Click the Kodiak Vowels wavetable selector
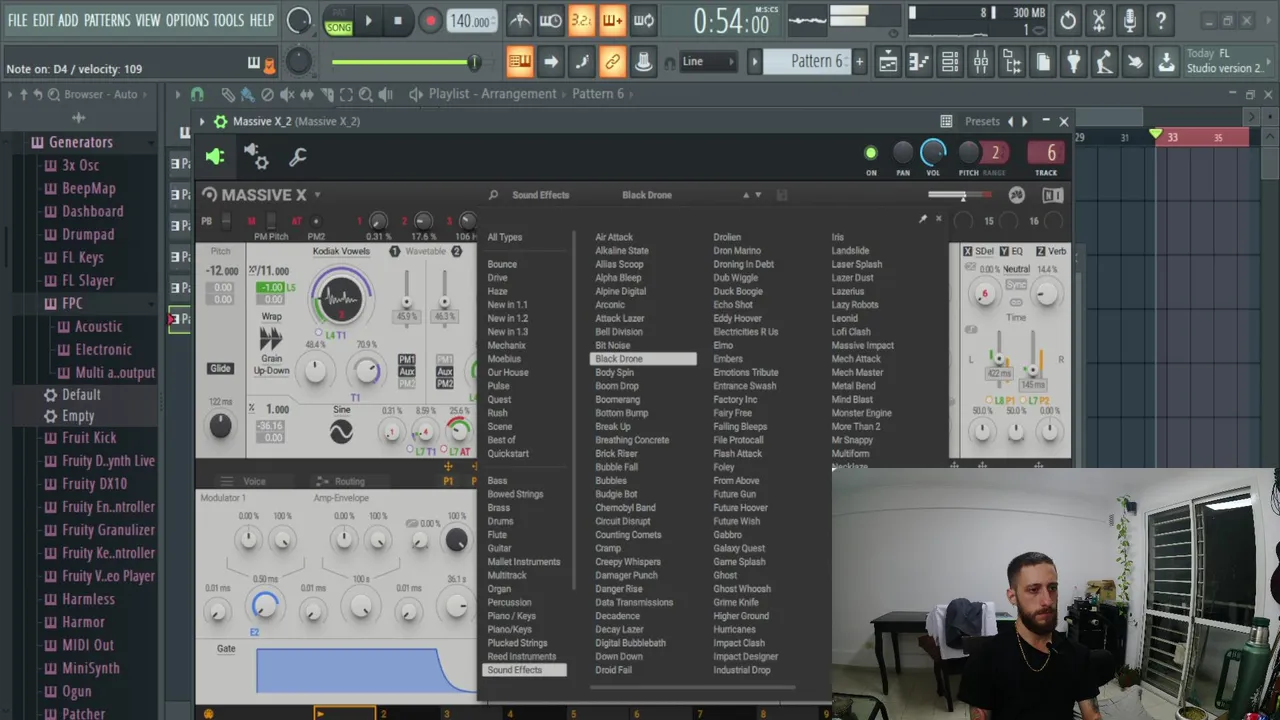The width and height of the screenshot is (1280, 720). click(x=341, y=251)
